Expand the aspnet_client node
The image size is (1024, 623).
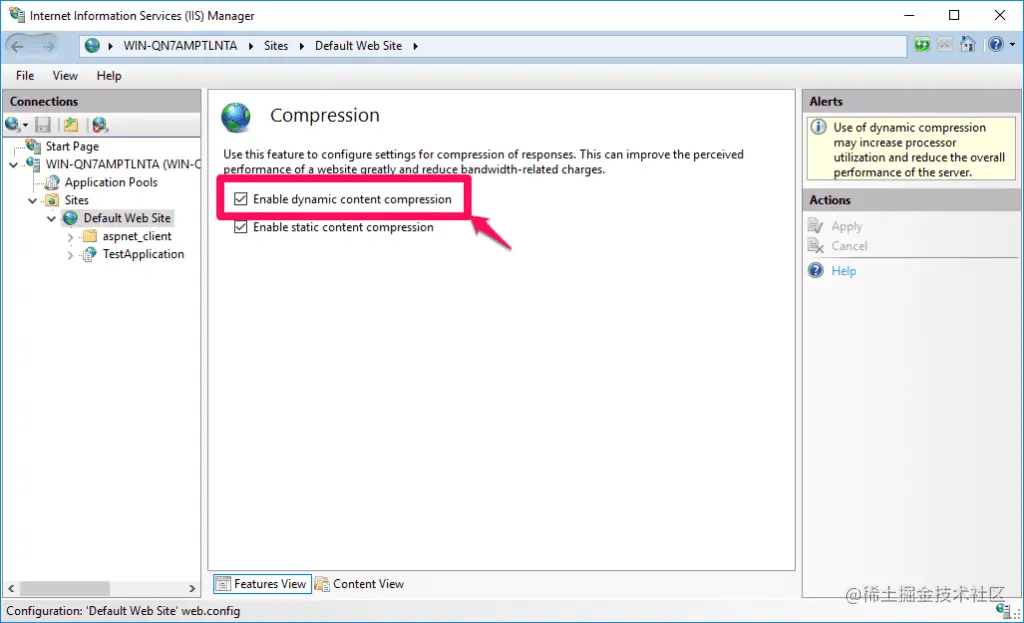71,237
